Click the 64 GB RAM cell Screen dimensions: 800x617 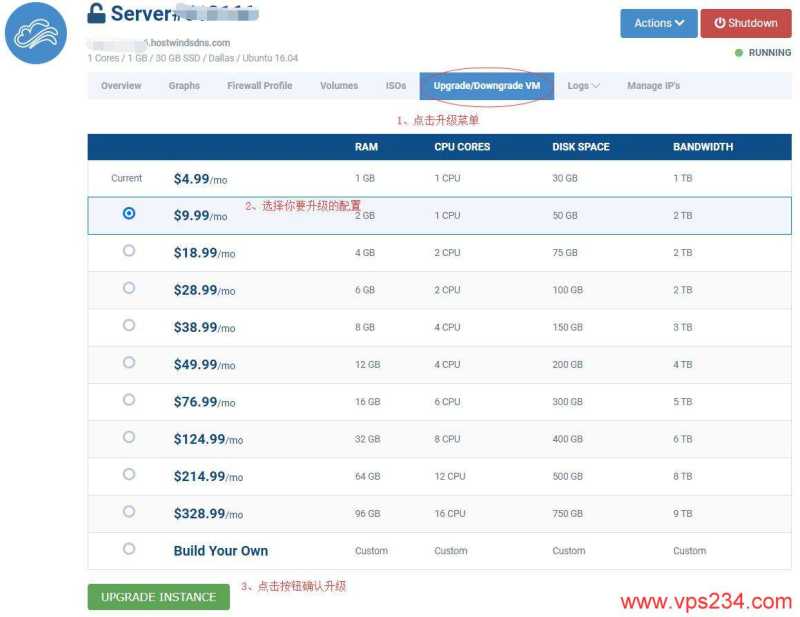[367, 476]
